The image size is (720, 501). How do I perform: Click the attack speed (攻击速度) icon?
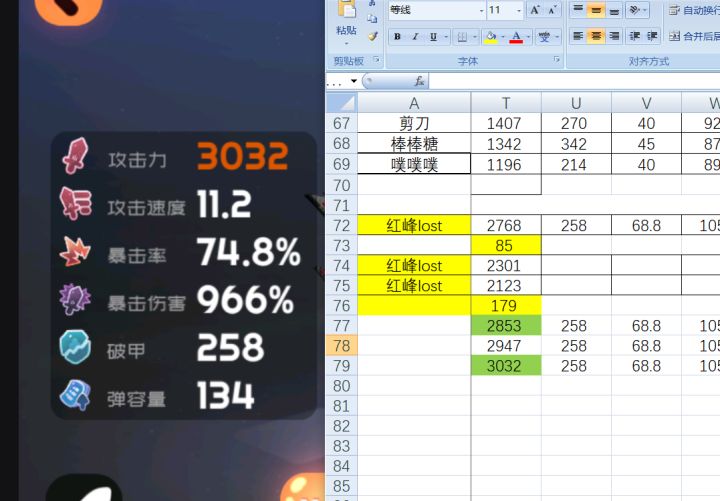75,204
